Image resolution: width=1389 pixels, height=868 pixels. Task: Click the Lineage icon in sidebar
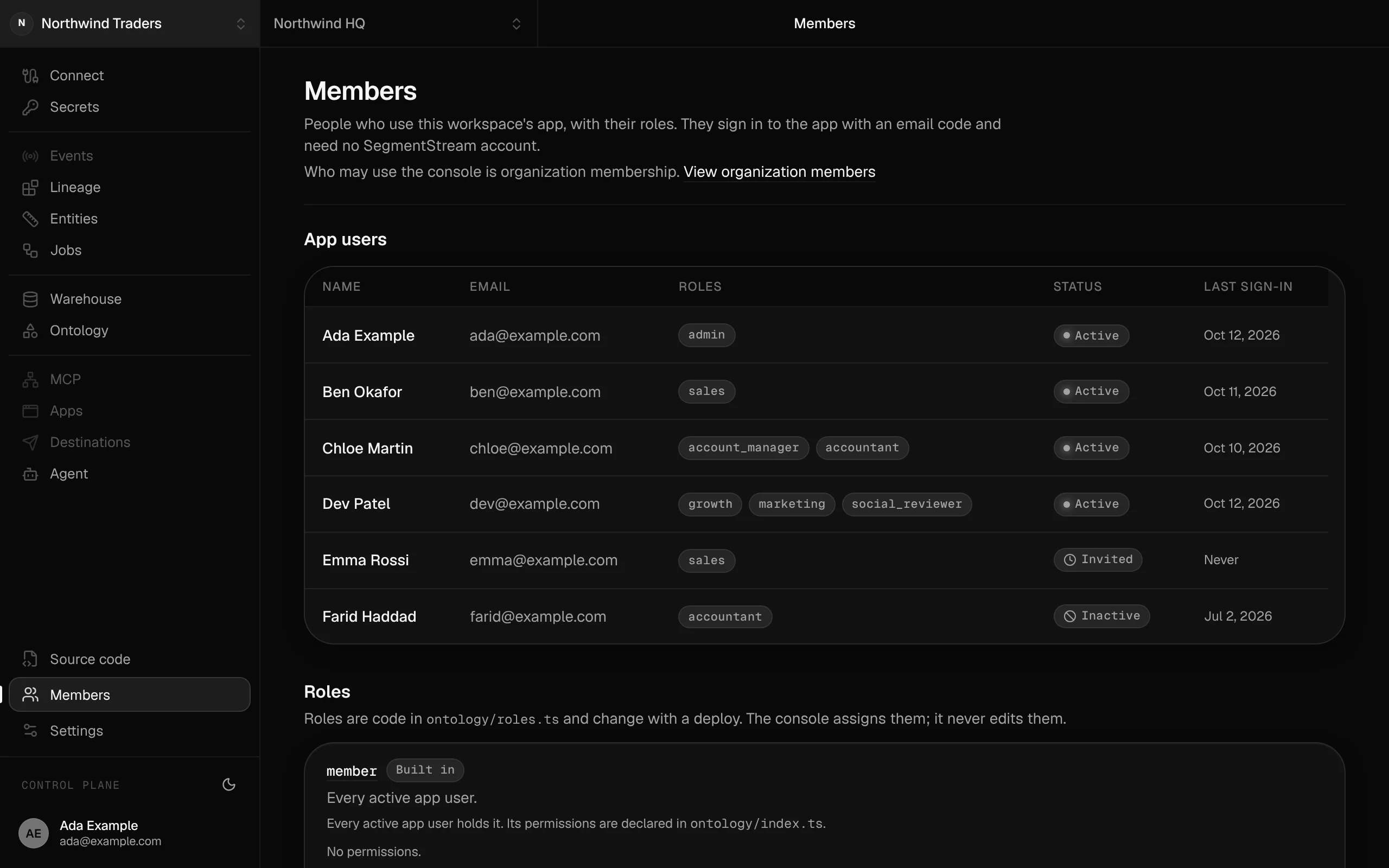[x=30, y=187]
